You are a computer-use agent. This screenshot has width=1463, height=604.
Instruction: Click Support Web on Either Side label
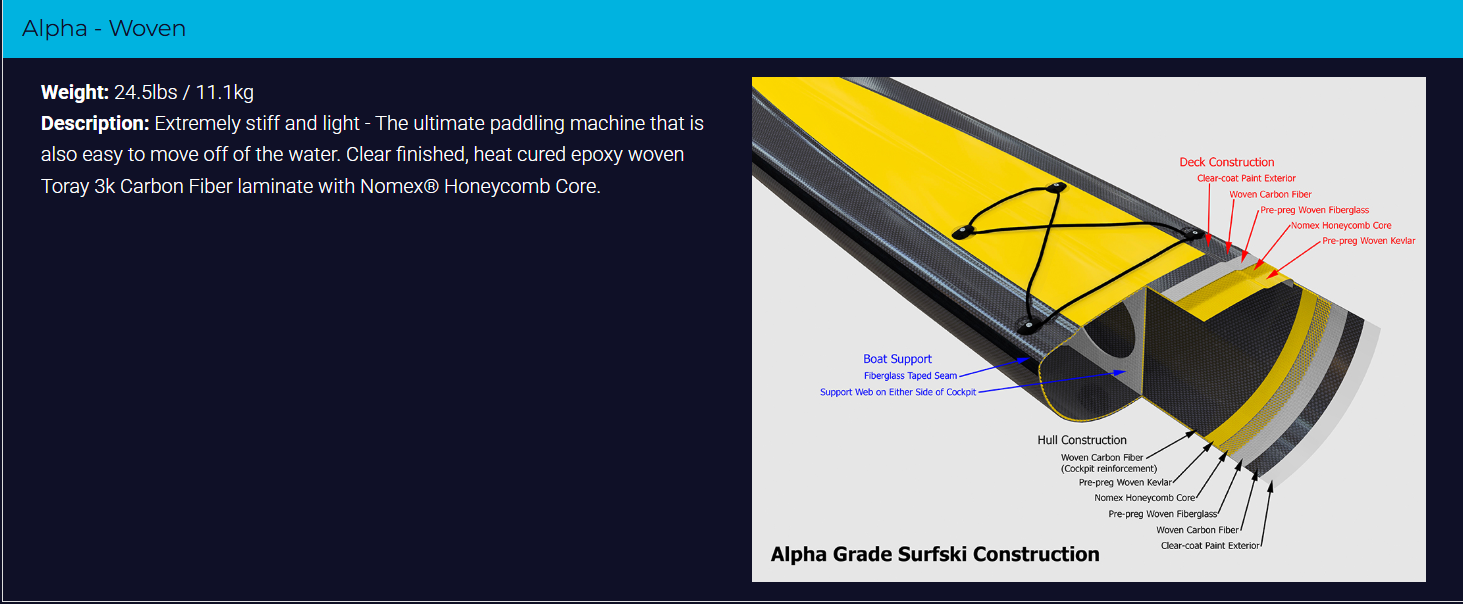pyautogui.click(x=897, y=392)
